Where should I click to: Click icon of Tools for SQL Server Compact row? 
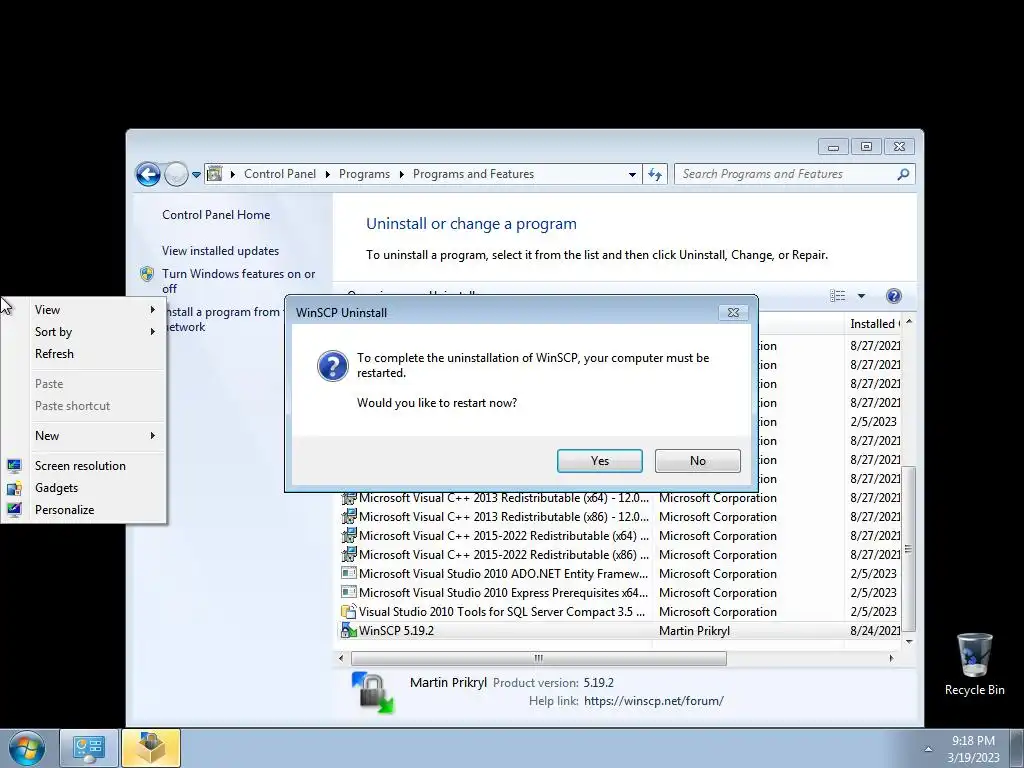pos(349,611)
